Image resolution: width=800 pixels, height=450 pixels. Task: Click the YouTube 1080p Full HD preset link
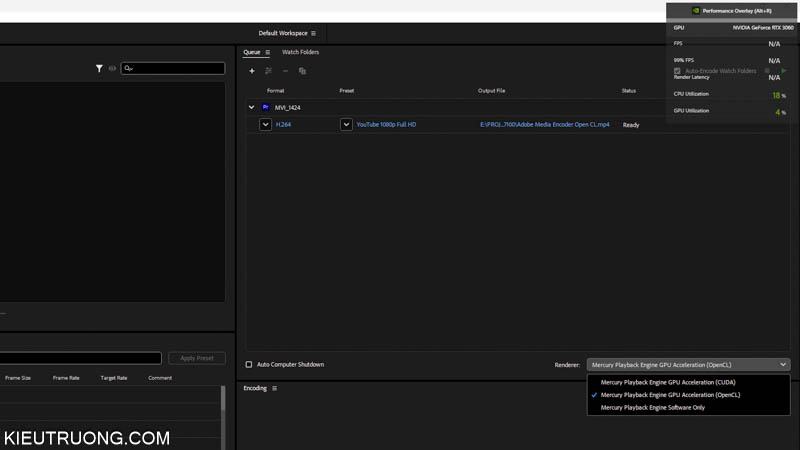[386, 124]
